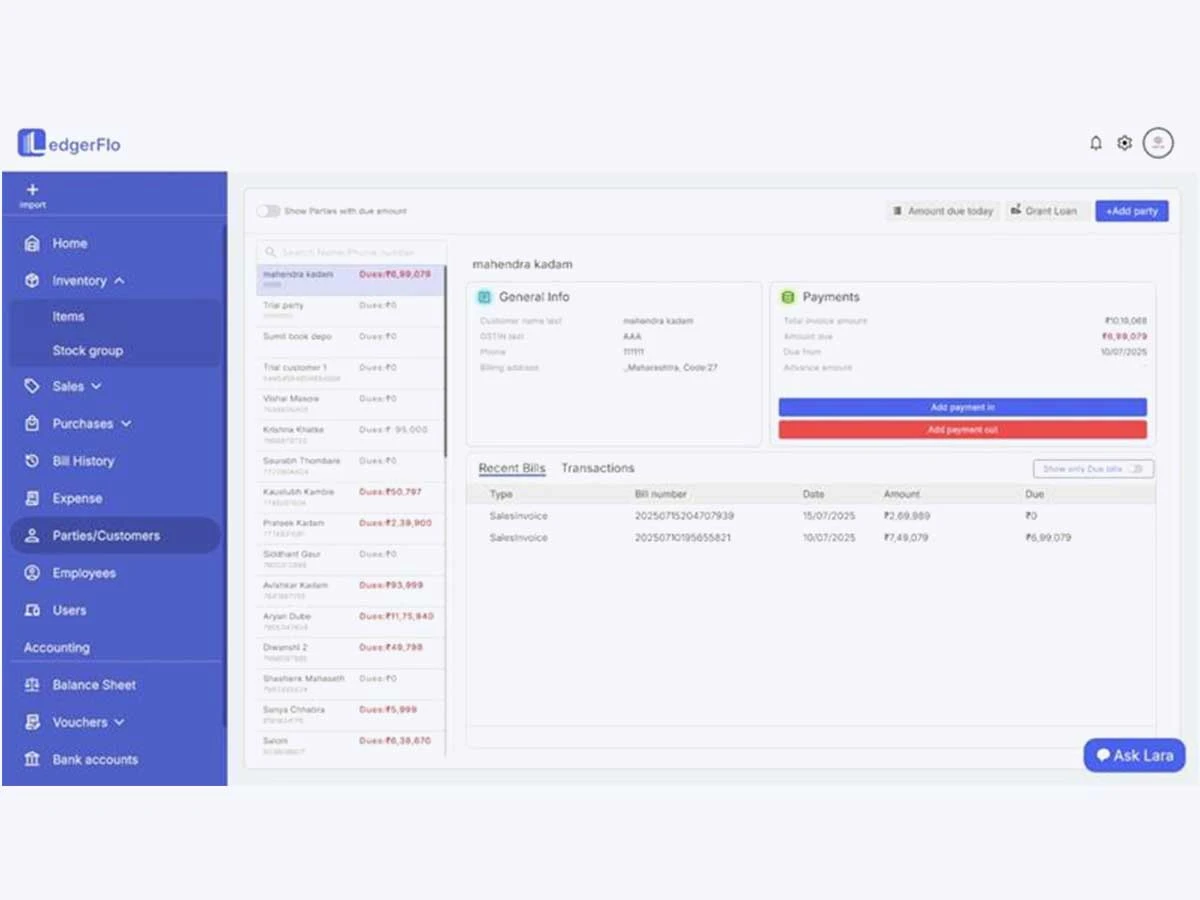Click the Bill History icon
Viewport: 1200px width, 900px height.
tap(32, 461)
